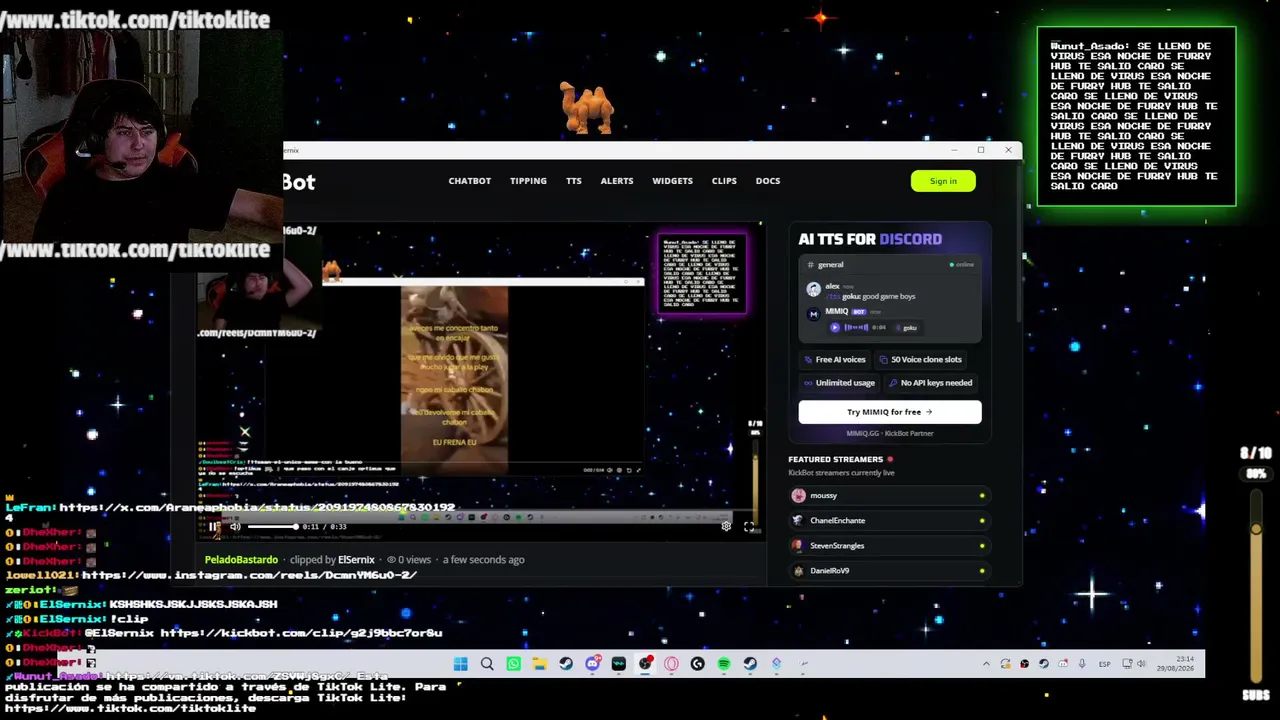Click the Unlimited usage chip
Screen dimensions: 1280x720
tap(839, 383)
